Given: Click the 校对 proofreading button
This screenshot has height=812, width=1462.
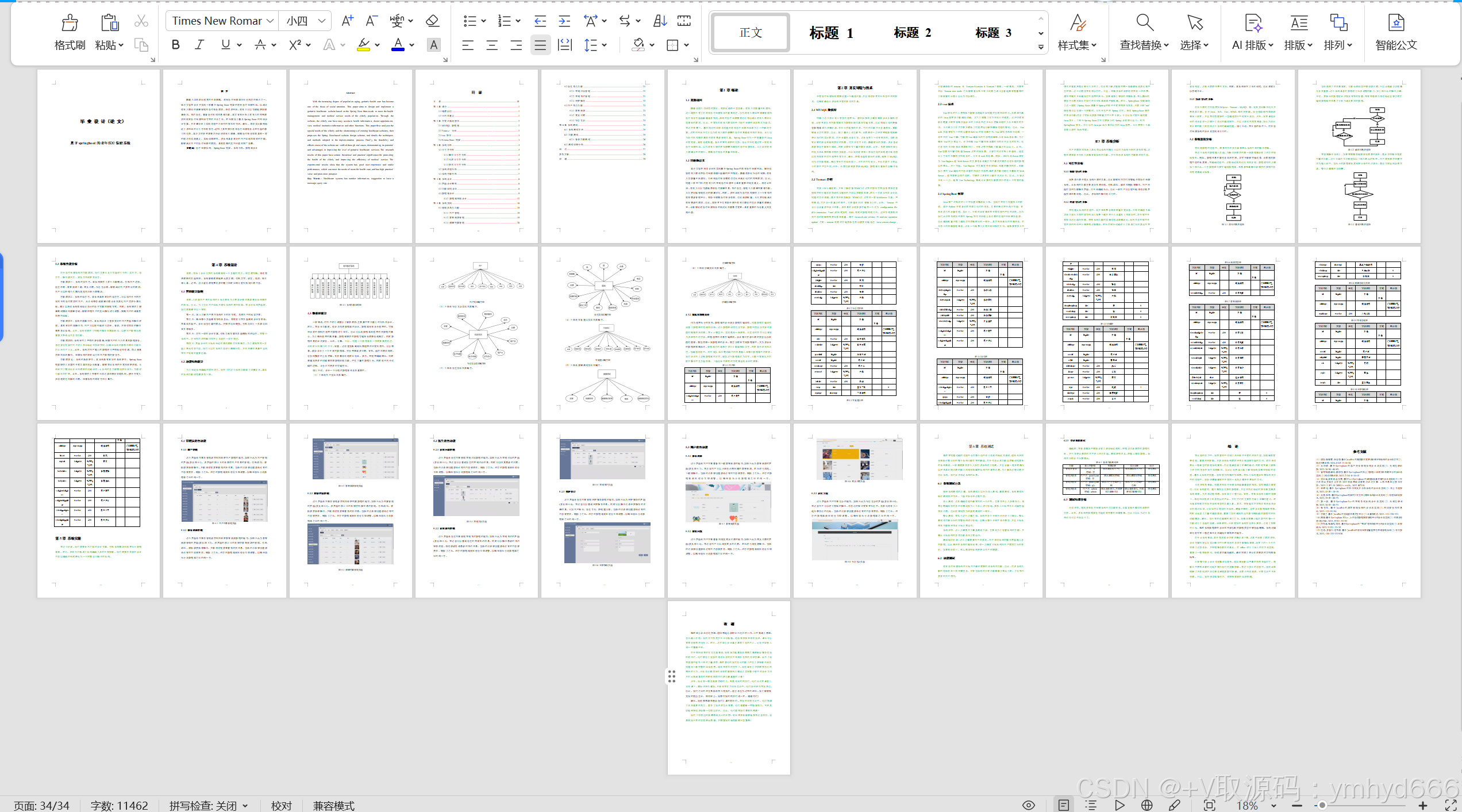Looking at the screenshot, I should pyautogui.click(x=282, y=806).
